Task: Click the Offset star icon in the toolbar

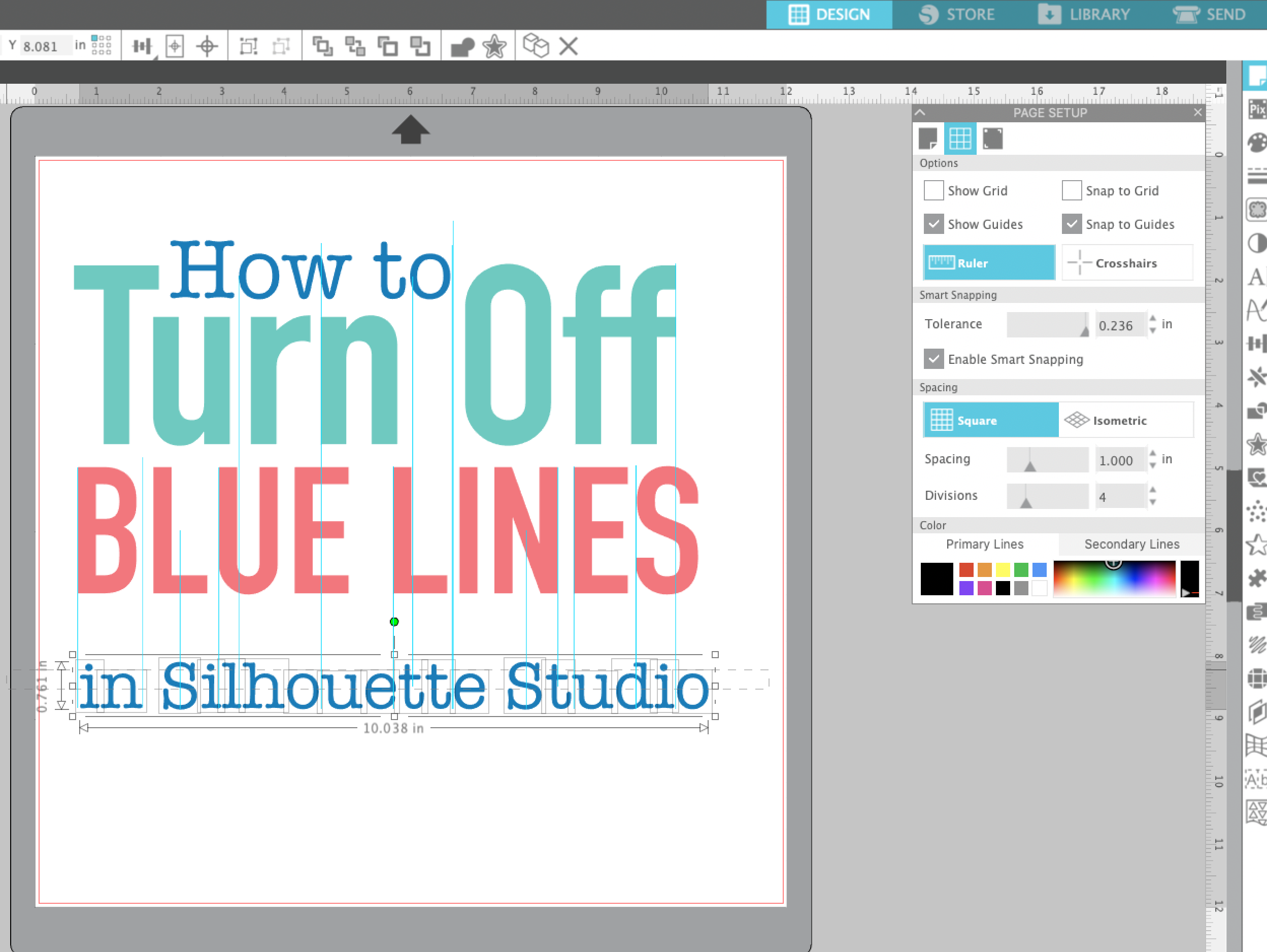Action: [x=494, y=46]
